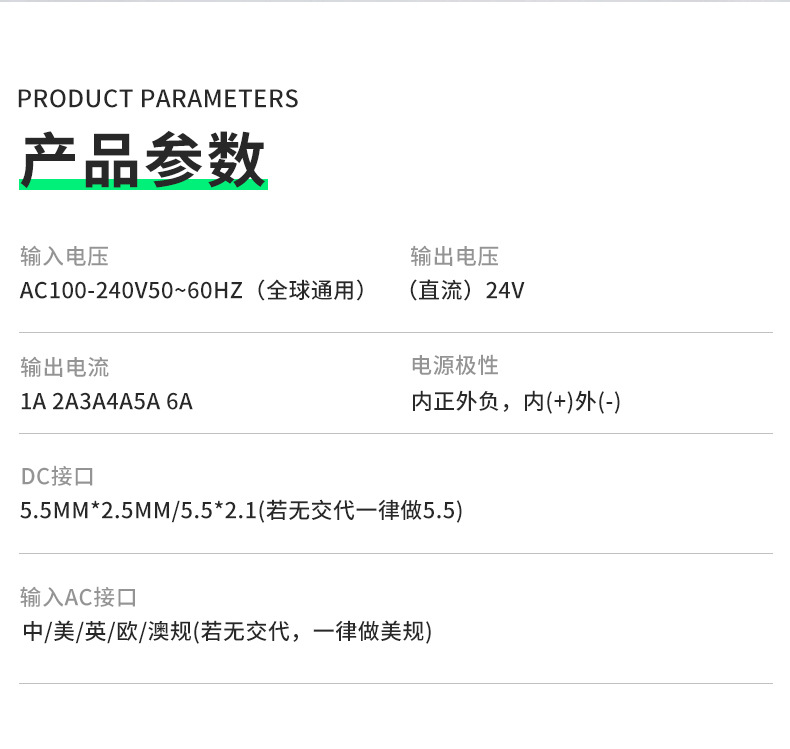Select the 输入电压 label
The image size is (790, 749).
[x=64, y=257]
